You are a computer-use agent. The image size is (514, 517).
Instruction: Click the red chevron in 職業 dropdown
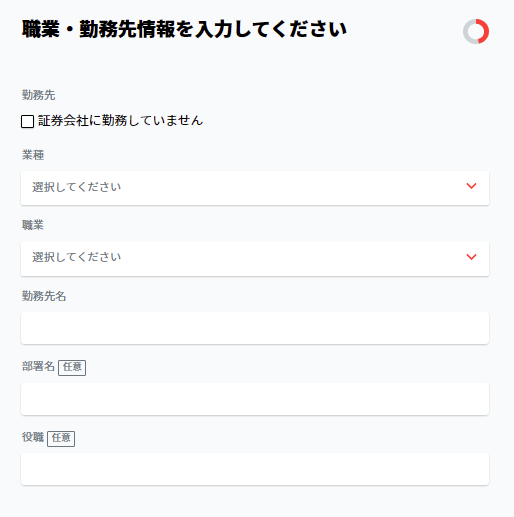(471, 257)
